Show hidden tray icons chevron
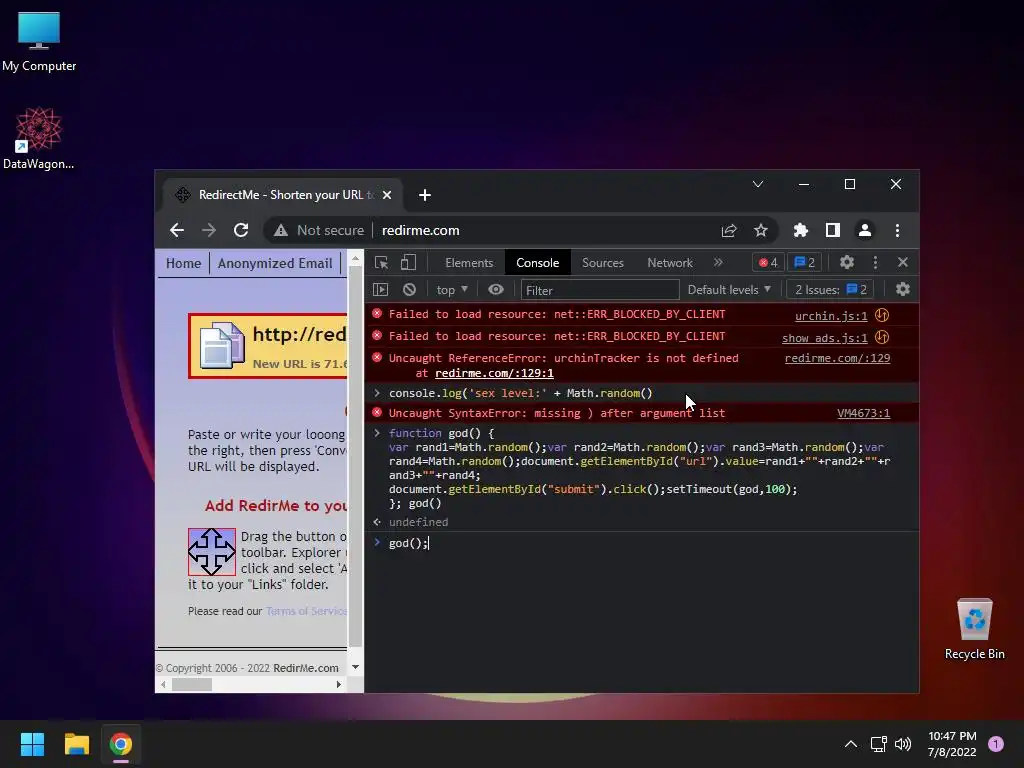 (851, 744)
